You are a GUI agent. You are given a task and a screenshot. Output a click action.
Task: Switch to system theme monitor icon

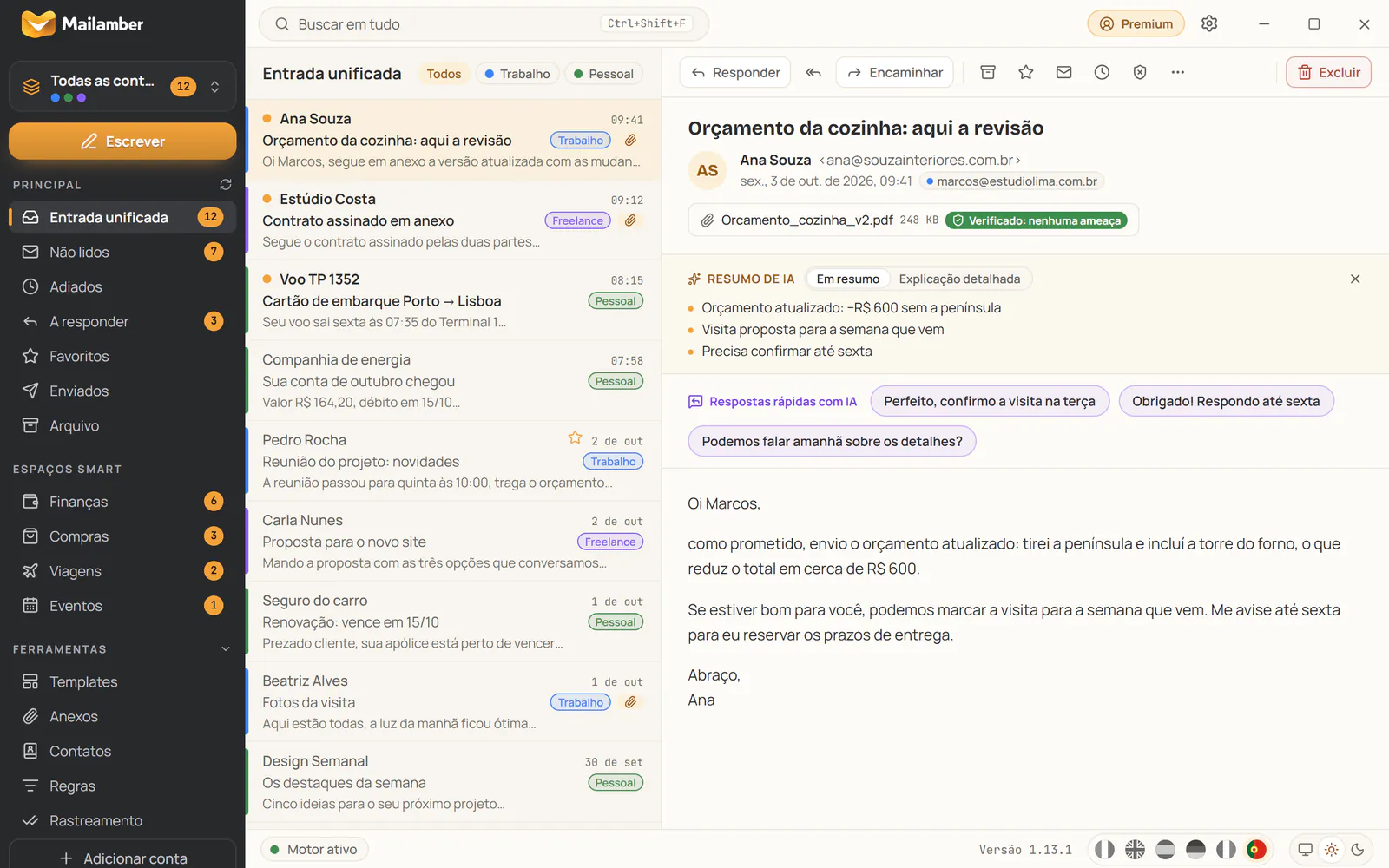click(x=1305, y=850)
